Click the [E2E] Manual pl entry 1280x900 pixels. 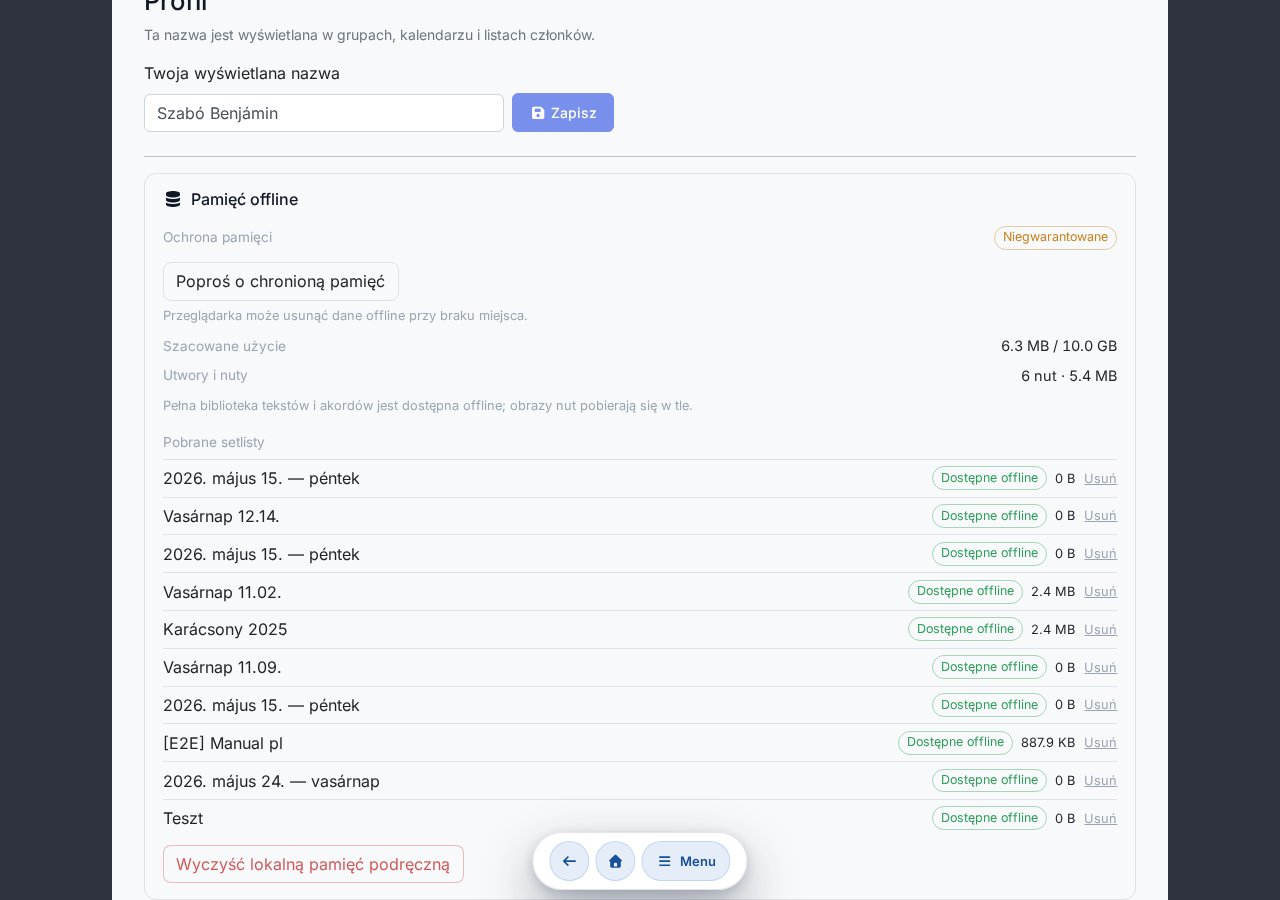pos(223,743)
